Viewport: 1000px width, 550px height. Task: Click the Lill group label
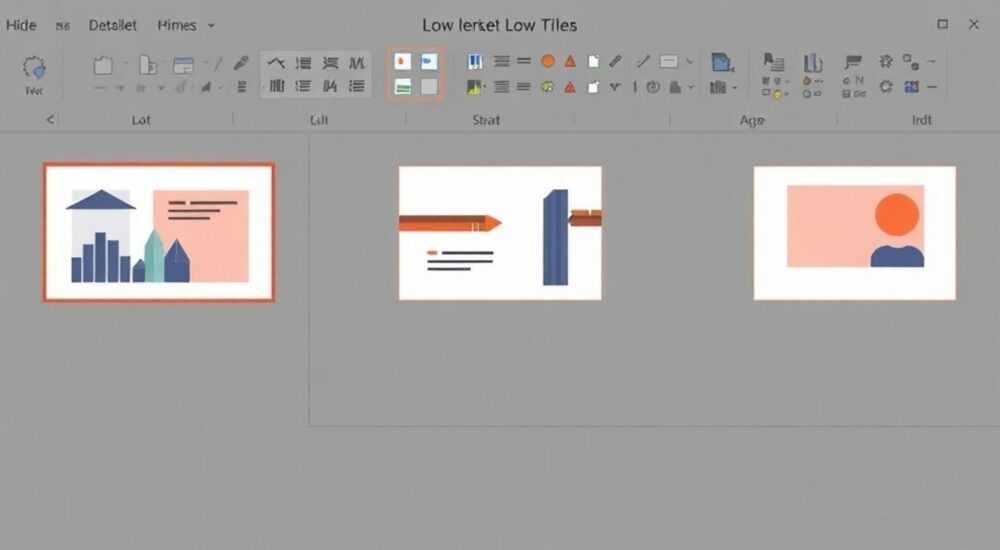318,120
